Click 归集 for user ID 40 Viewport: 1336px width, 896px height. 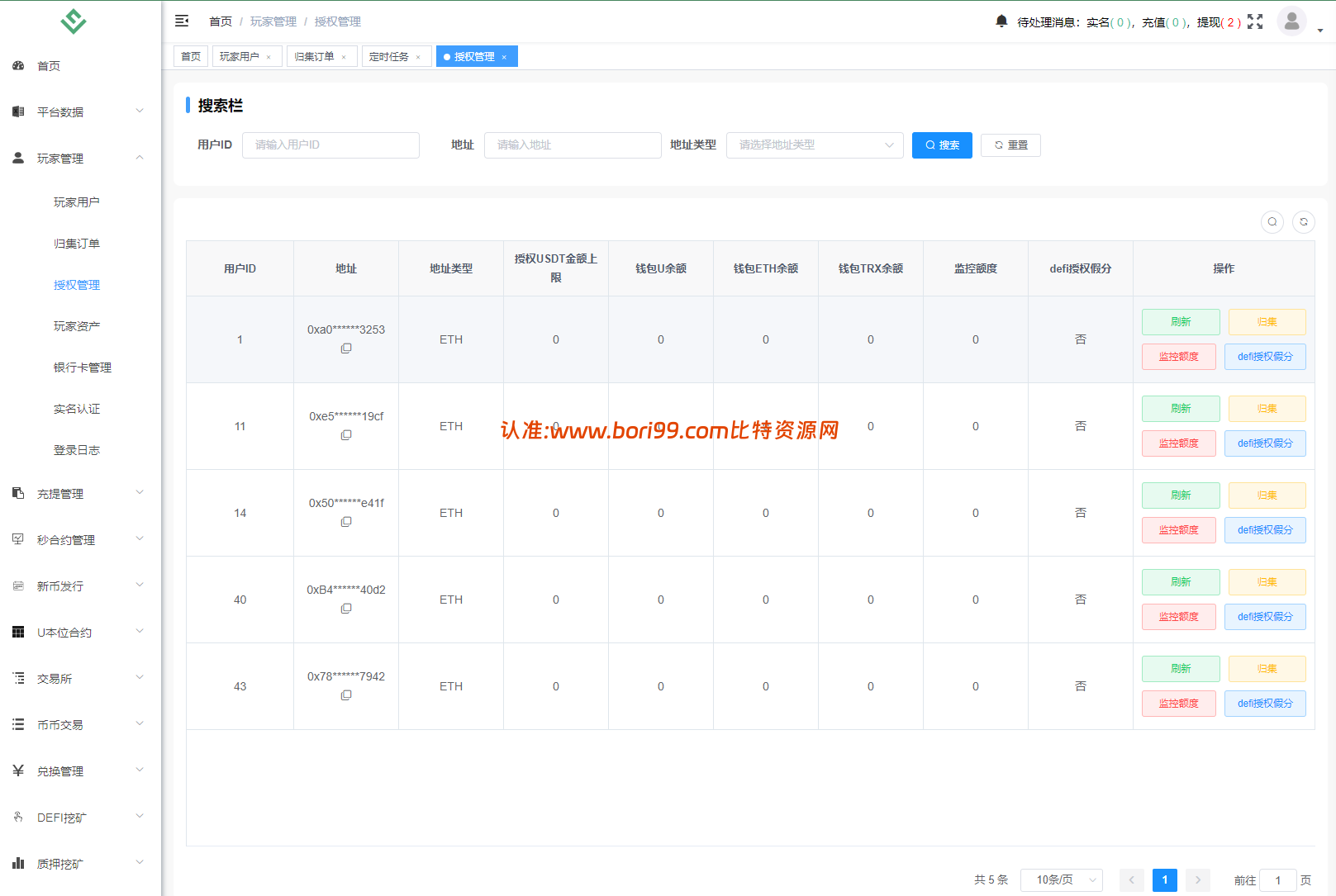click(1267, 582)
